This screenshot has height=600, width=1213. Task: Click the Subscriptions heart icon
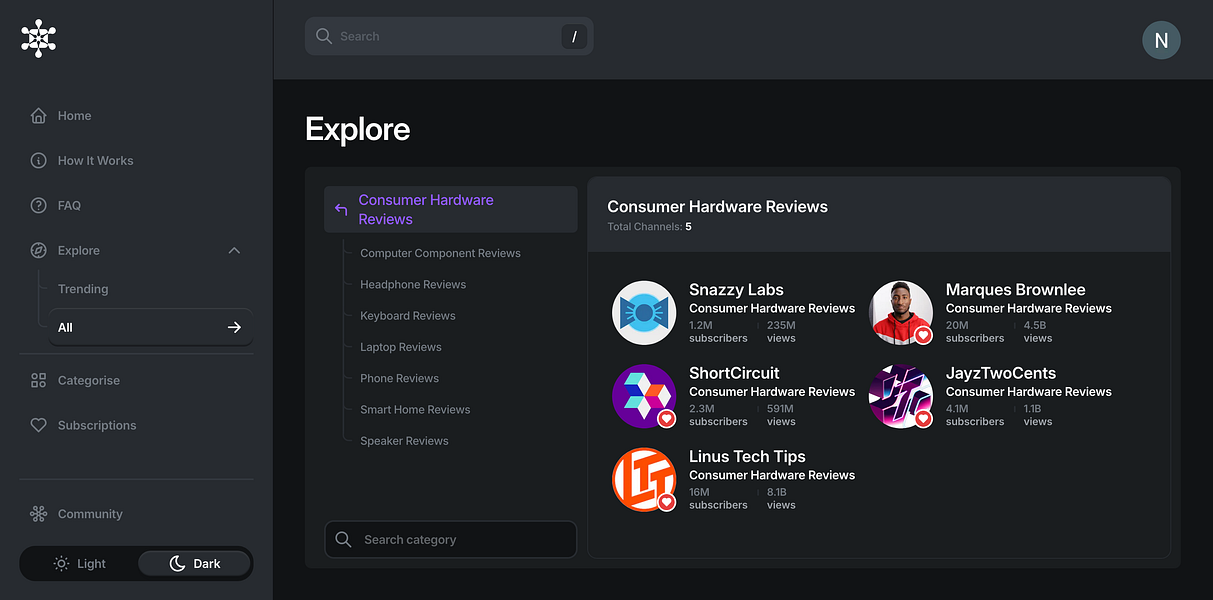[x=39, y=426]
